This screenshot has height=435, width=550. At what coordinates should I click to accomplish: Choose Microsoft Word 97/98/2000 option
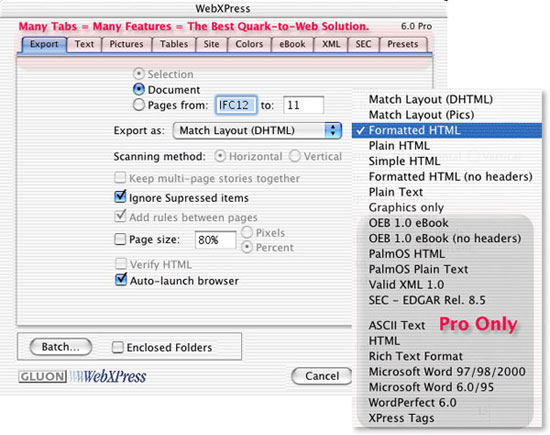pyautogui.click(x=447, y=372)
